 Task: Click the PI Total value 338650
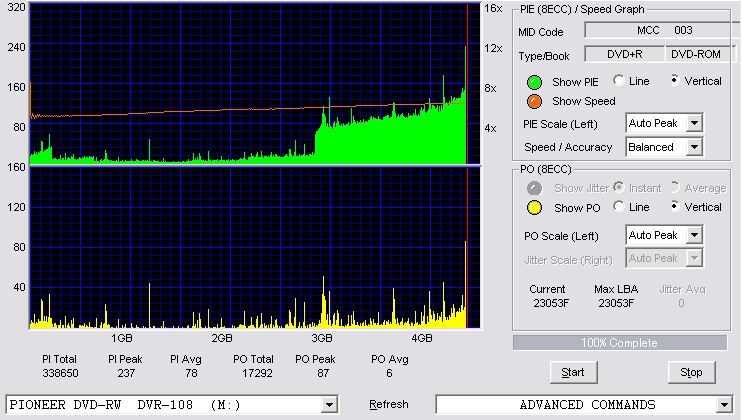coord(60,373)
